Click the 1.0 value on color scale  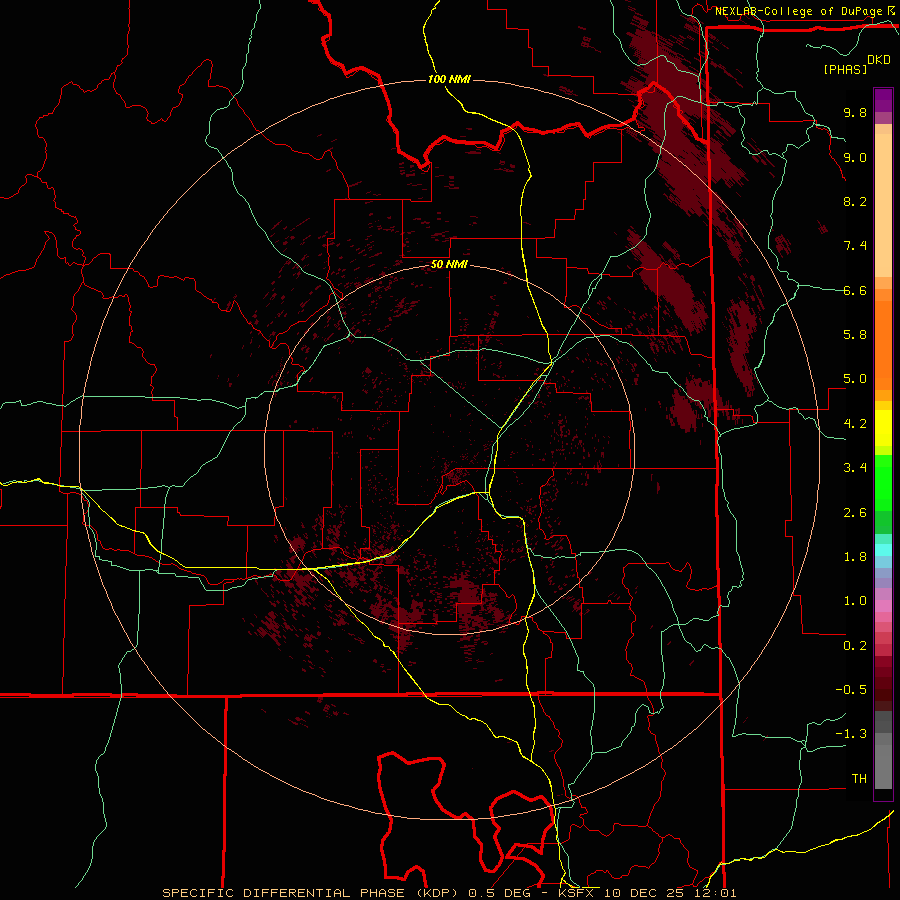pos(855,601)
